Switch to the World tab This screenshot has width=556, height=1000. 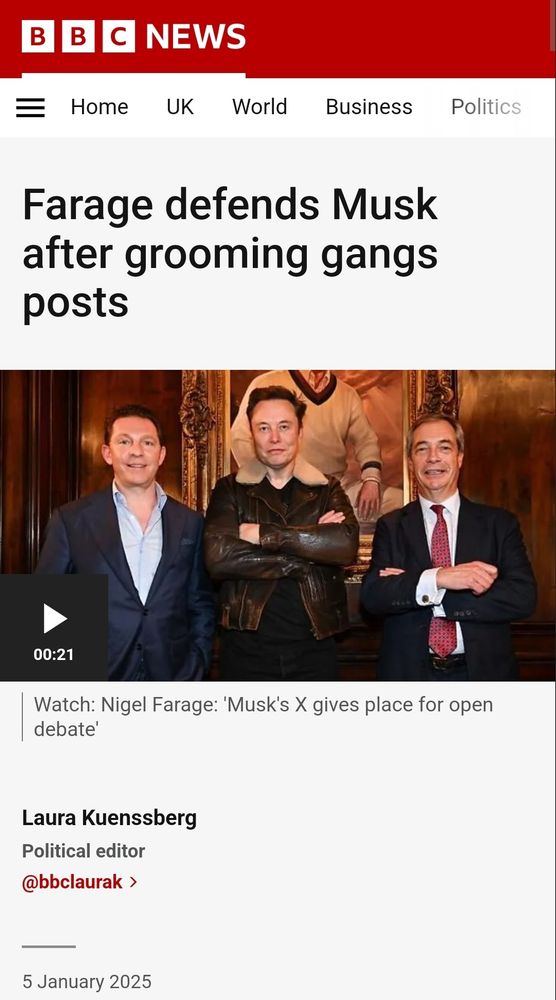[260, 107]
